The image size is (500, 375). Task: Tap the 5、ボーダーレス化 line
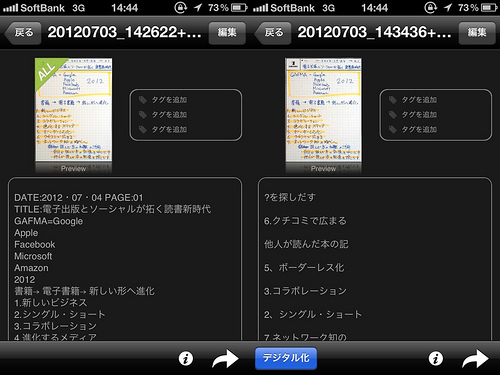[304, 268]
